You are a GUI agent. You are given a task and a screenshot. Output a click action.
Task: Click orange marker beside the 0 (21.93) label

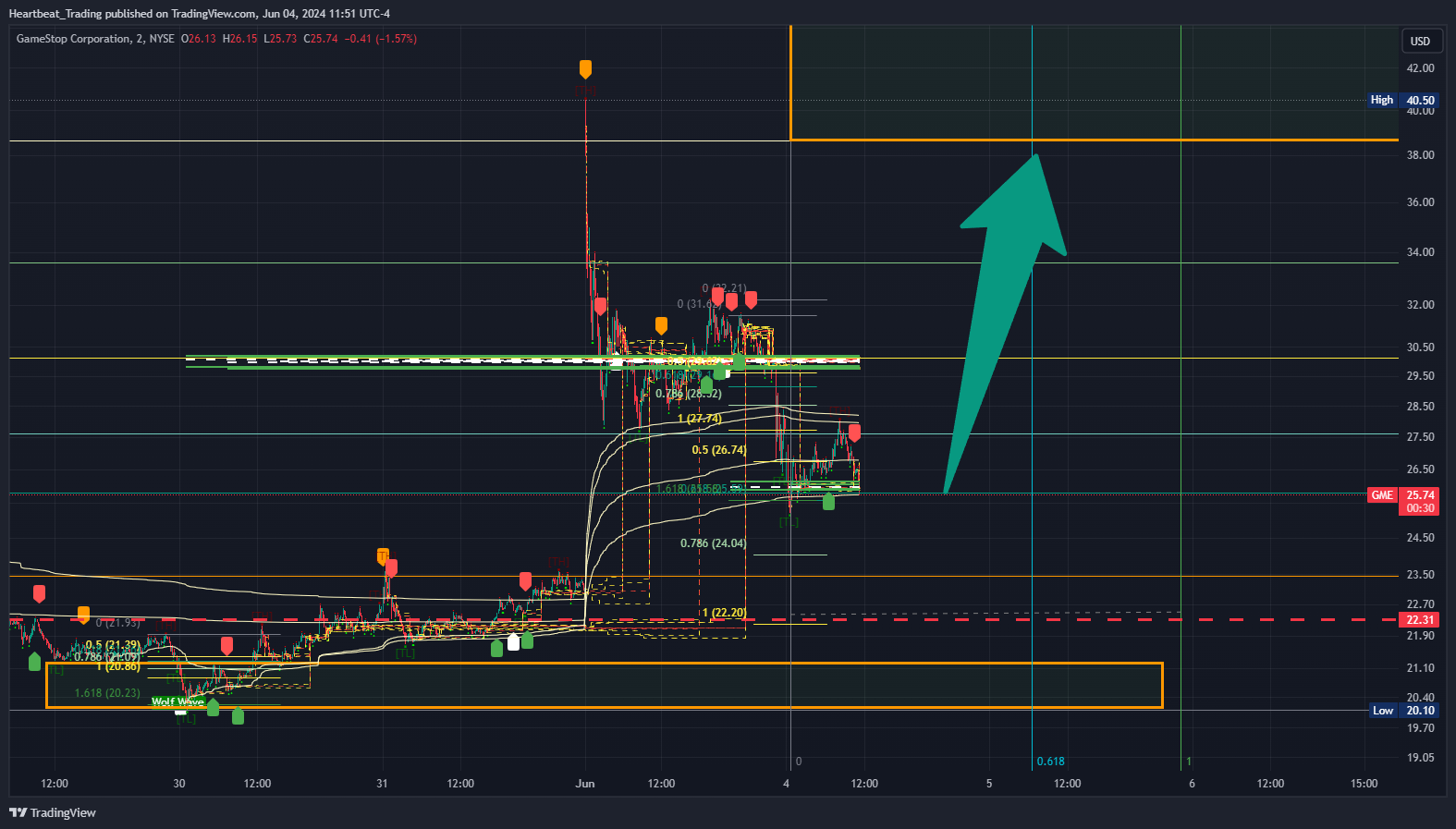tap(84, 615)
